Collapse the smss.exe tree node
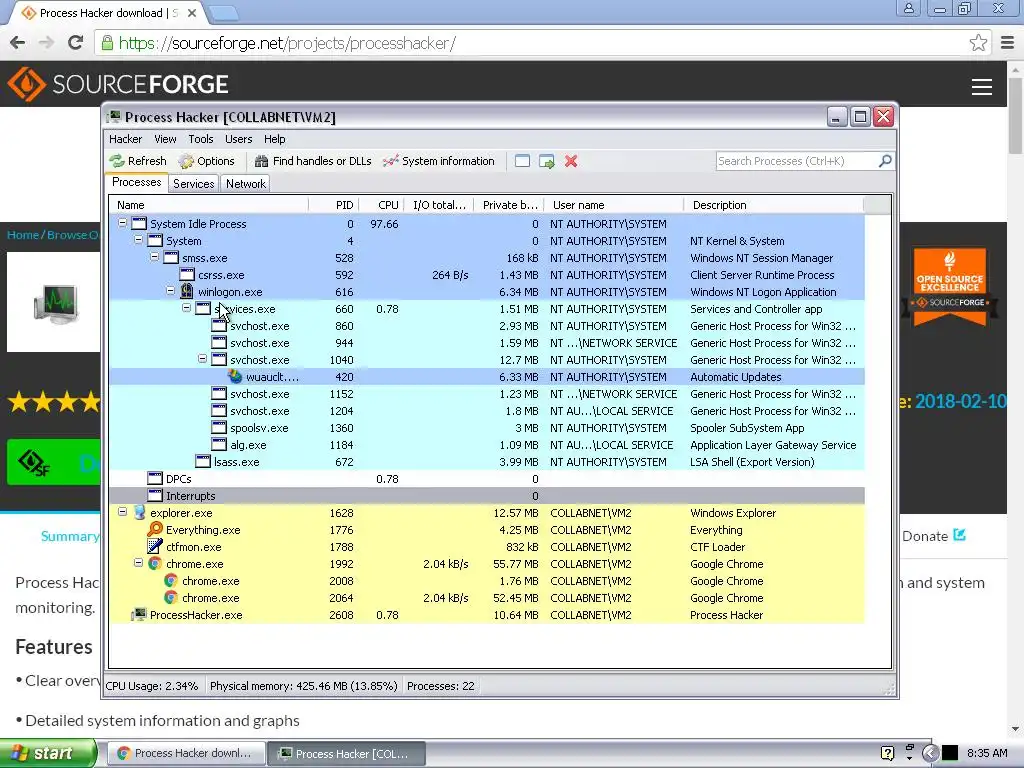The width and height of the screenshot is (1024, 768). coord(154,257)
